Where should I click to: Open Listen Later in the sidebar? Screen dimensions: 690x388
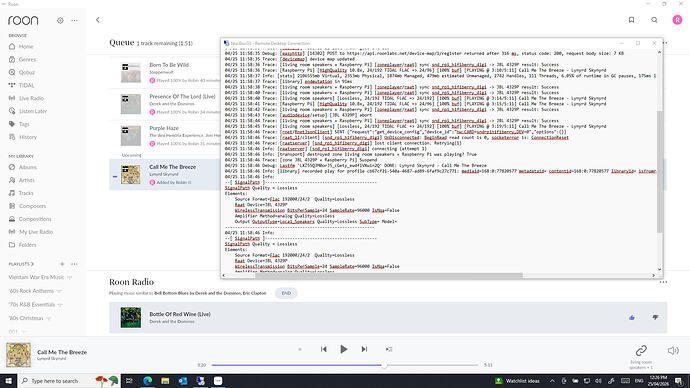(33, 111)
